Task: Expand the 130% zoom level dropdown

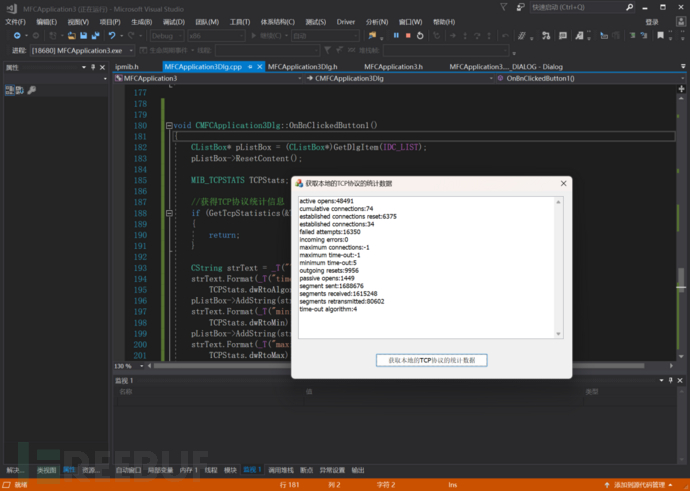Action: pos(140,366)
